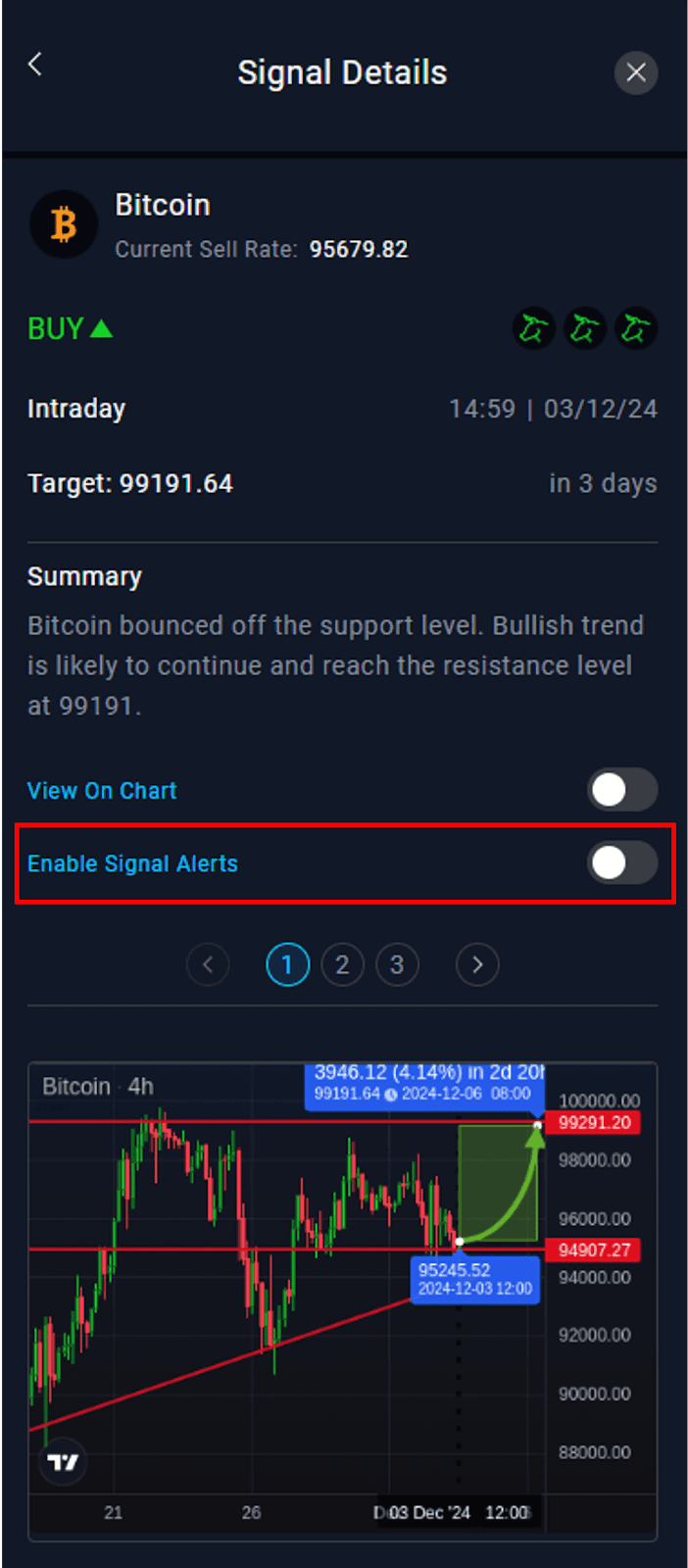Close the Signal Details panel

tap(636, 73)
